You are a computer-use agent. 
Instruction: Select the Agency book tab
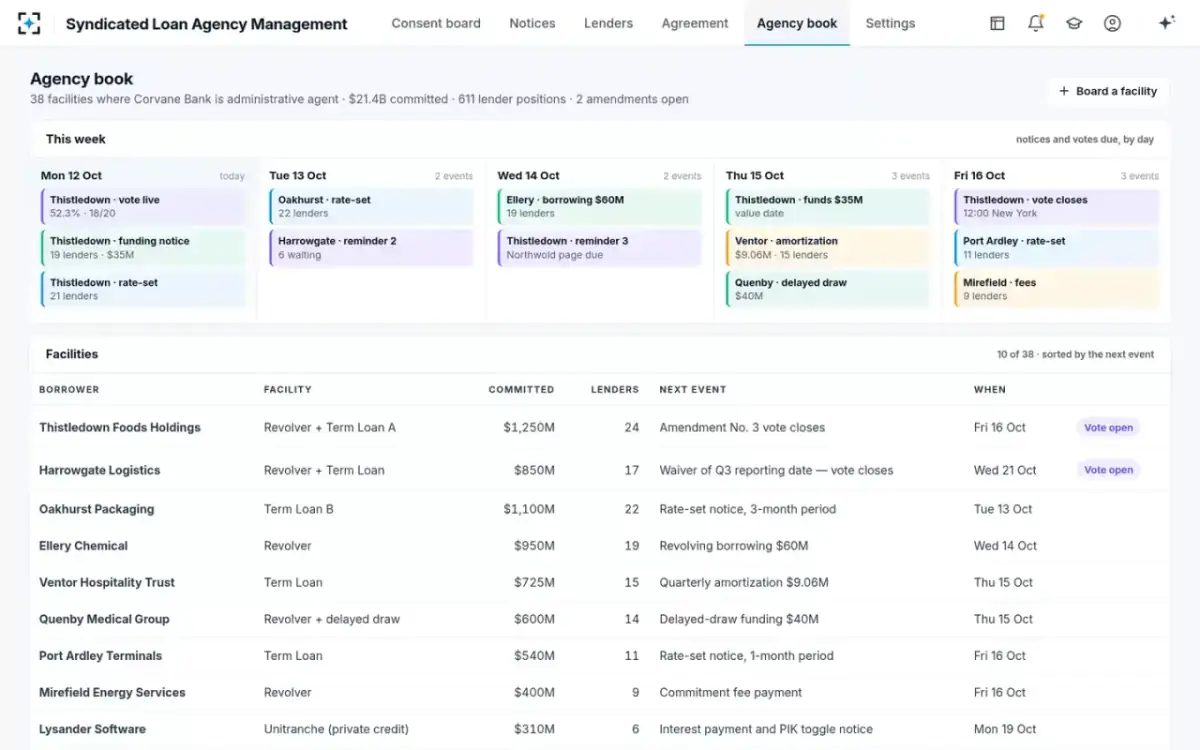coord(797,23)
